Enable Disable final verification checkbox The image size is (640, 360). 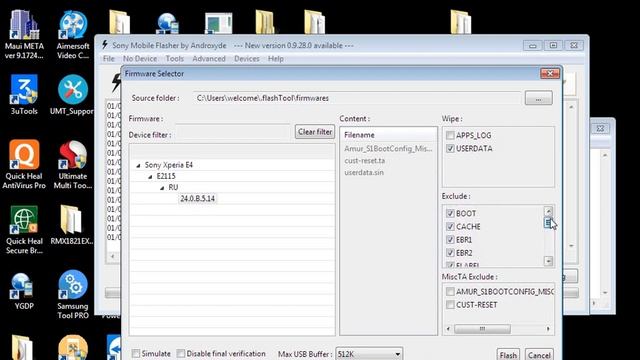[181, 353]
